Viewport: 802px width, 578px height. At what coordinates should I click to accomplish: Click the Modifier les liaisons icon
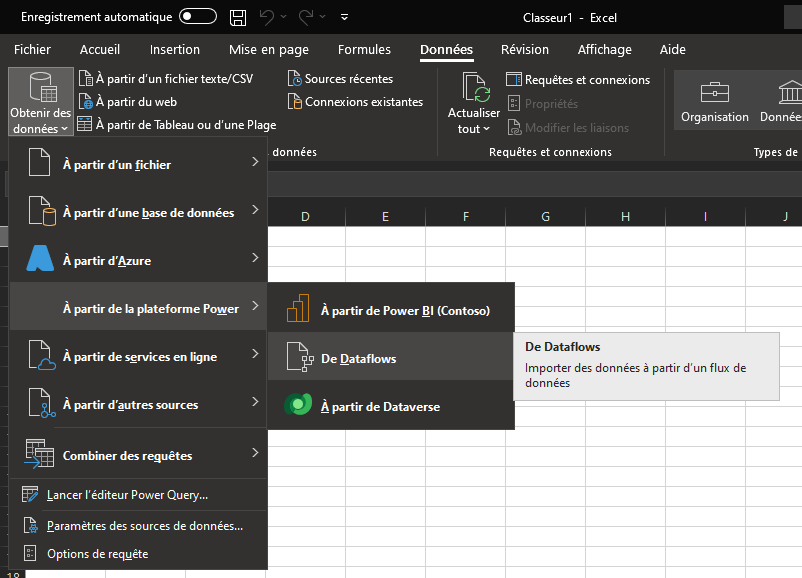[x=514, y=127]
